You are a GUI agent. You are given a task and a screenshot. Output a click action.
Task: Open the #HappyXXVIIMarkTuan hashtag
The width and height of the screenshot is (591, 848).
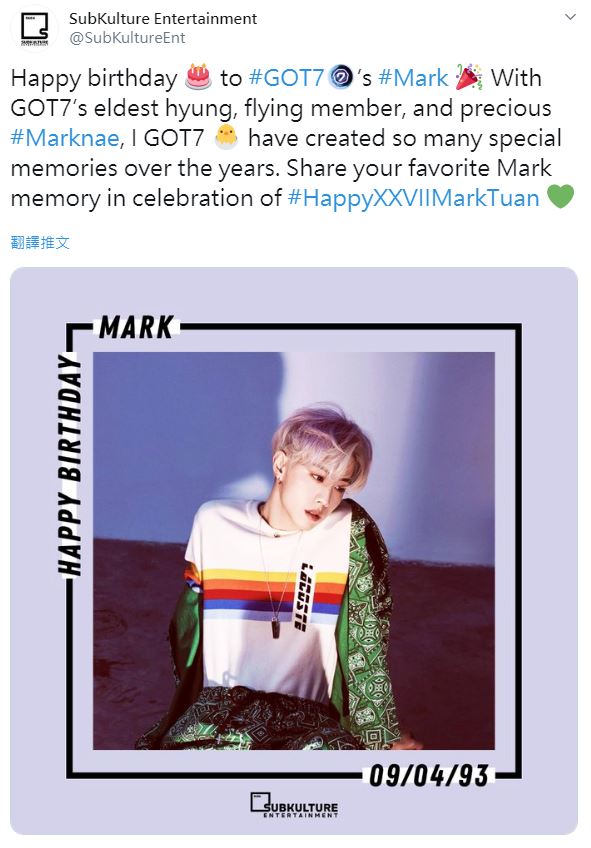[414, 198]
